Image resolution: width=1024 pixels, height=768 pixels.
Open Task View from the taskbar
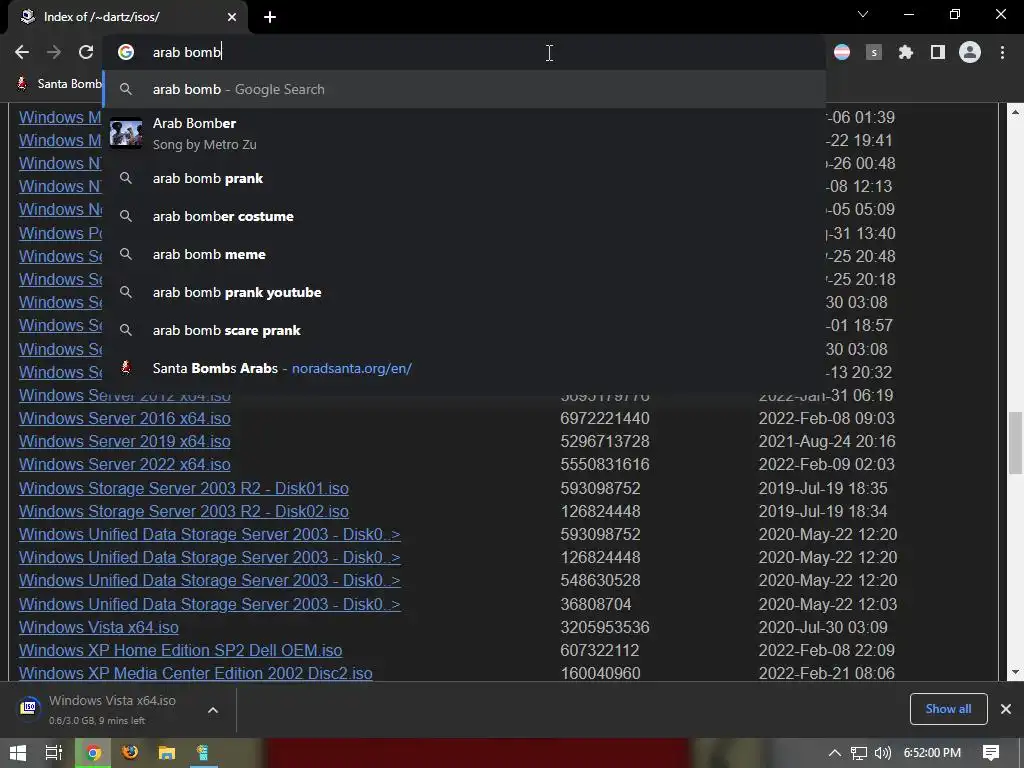[54, 753]
